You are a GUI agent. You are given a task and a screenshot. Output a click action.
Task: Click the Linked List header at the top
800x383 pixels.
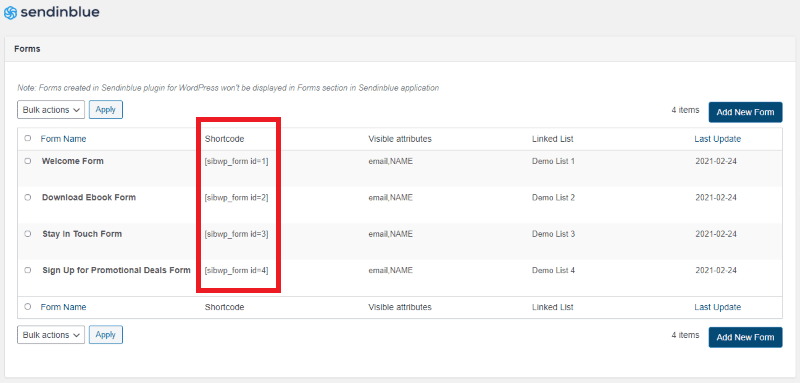coord(553,139)
